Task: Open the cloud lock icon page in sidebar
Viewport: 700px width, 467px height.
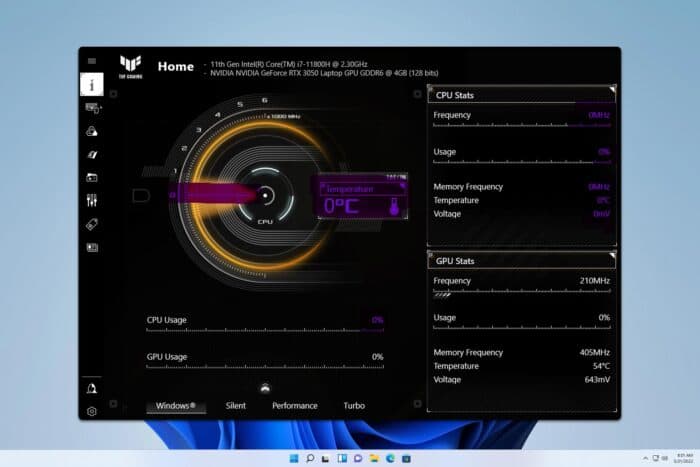Action: pyautogui.click(x=92, y=131)
